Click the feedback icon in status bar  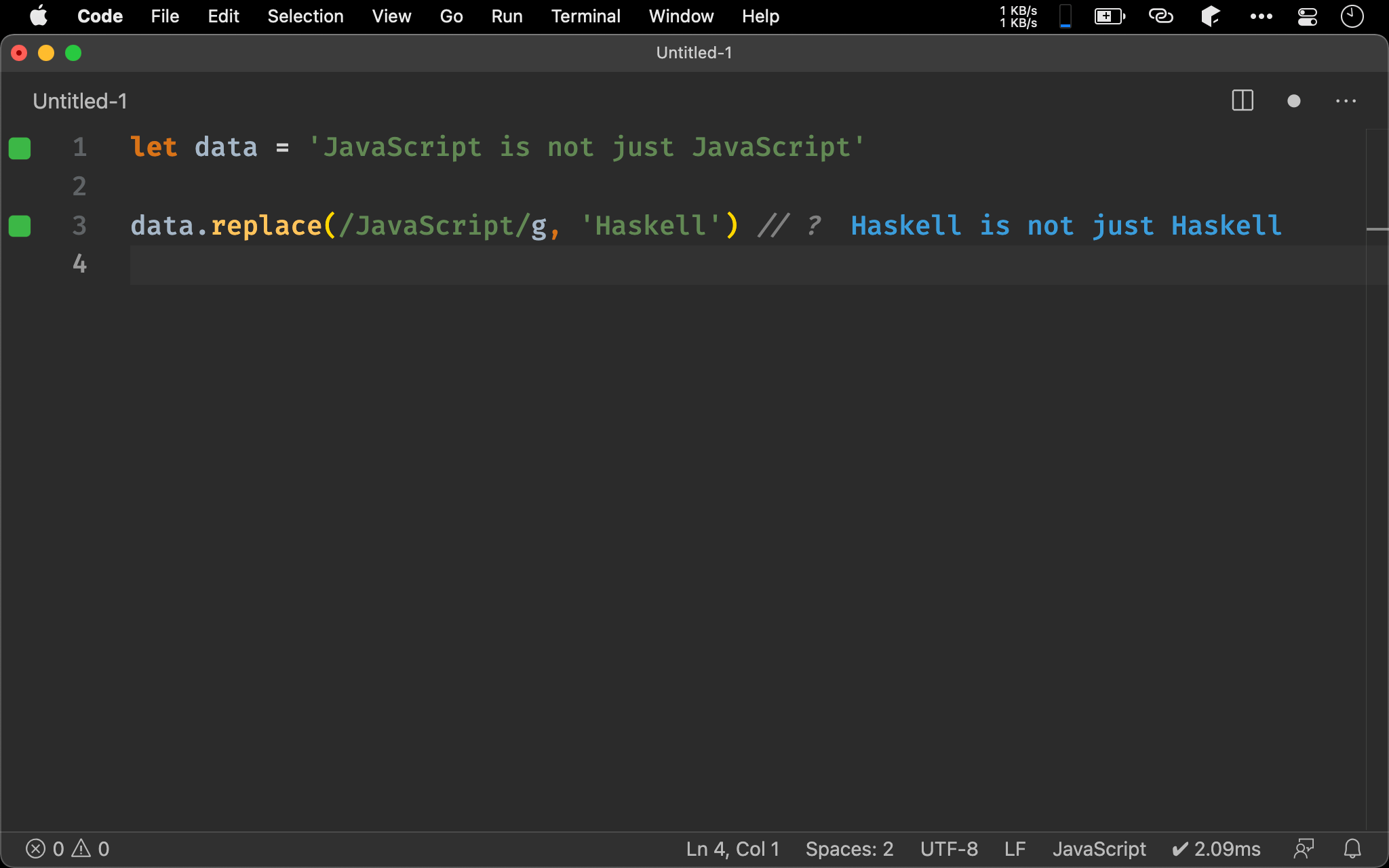pyautogui.click(x=1304, y=848)
